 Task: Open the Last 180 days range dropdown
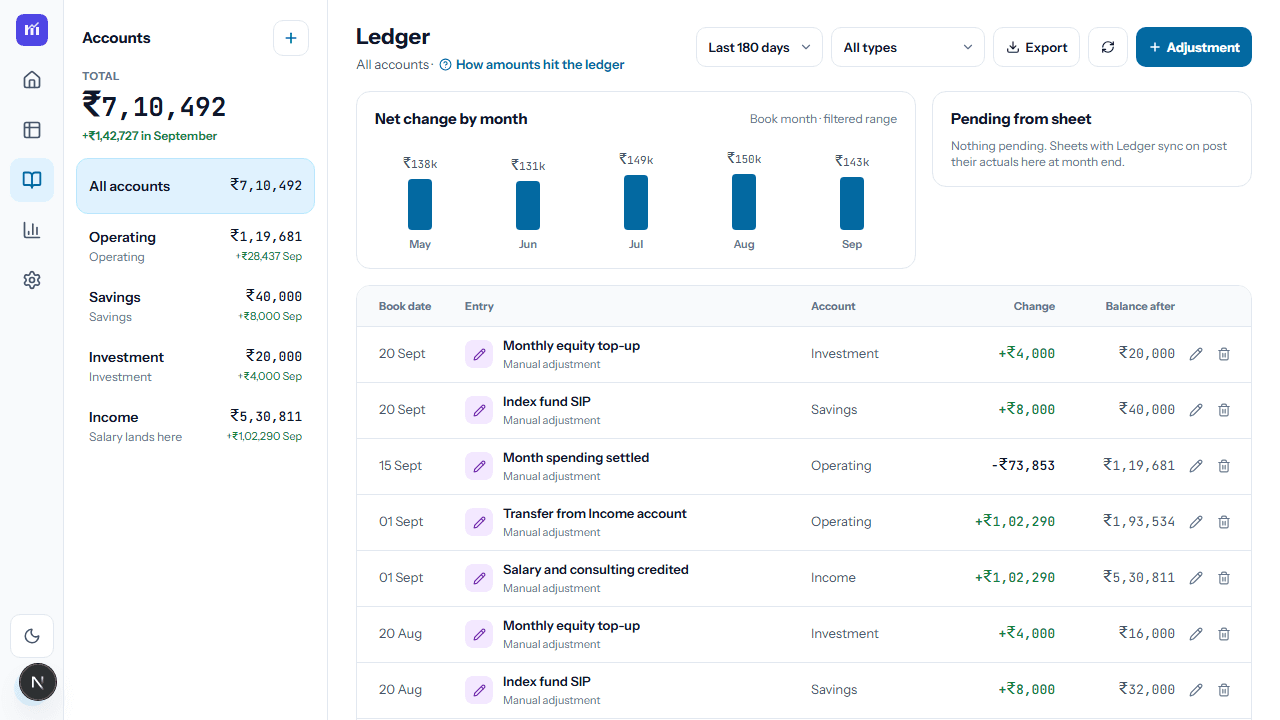759,47
